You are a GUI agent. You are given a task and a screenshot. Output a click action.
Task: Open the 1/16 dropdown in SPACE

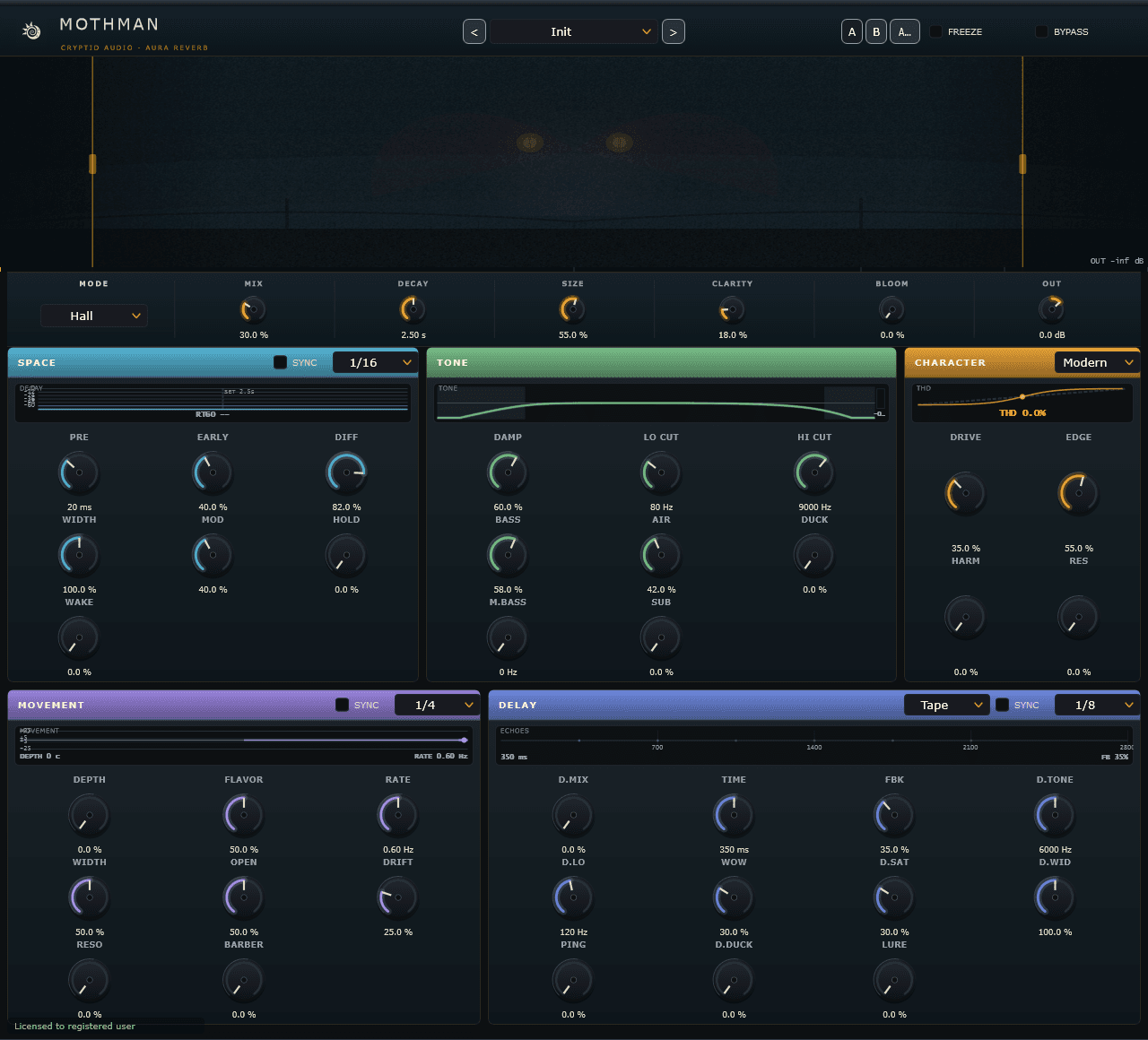click(x=376, y=362)
